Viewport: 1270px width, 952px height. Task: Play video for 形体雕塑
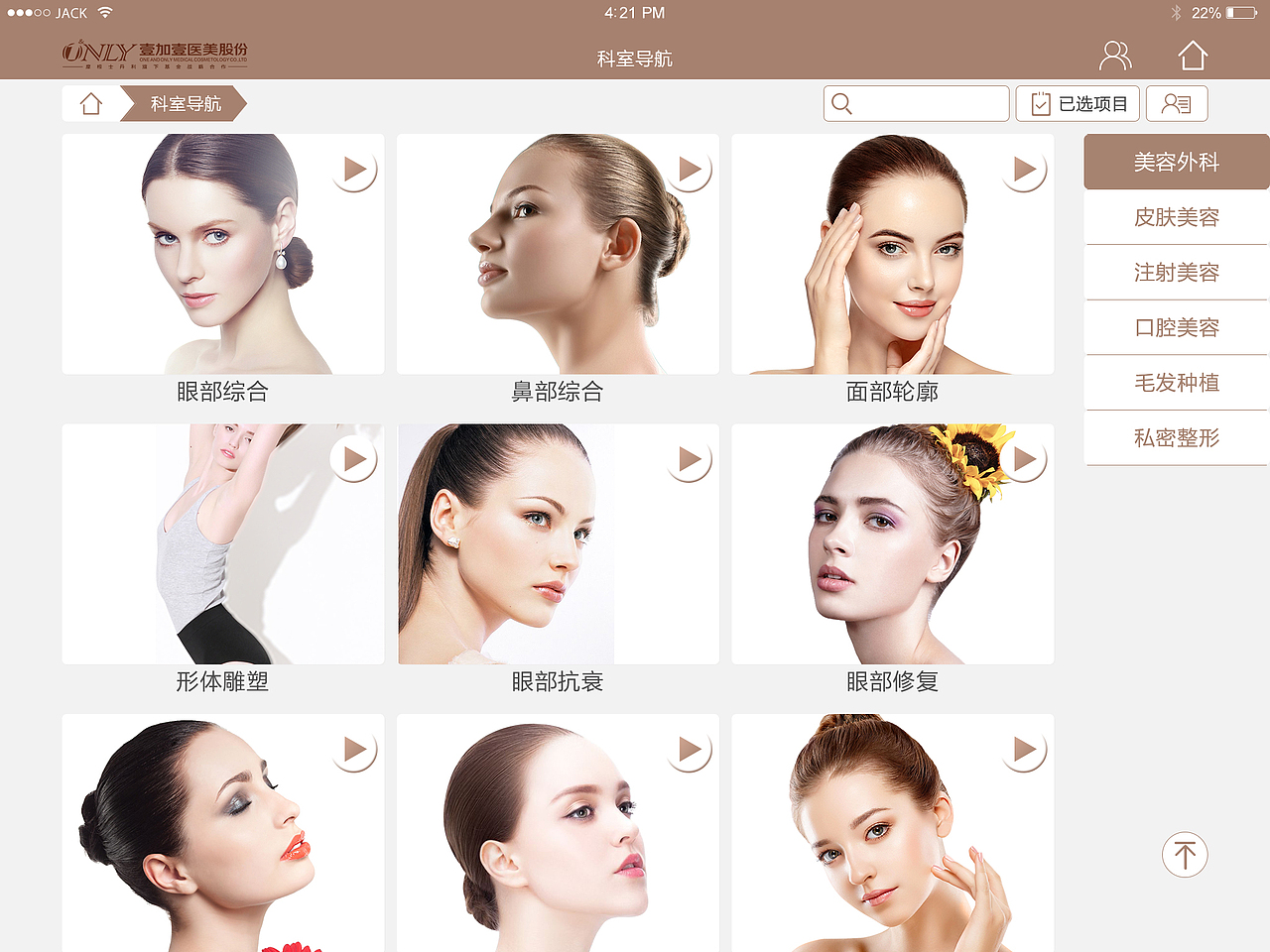354,460
